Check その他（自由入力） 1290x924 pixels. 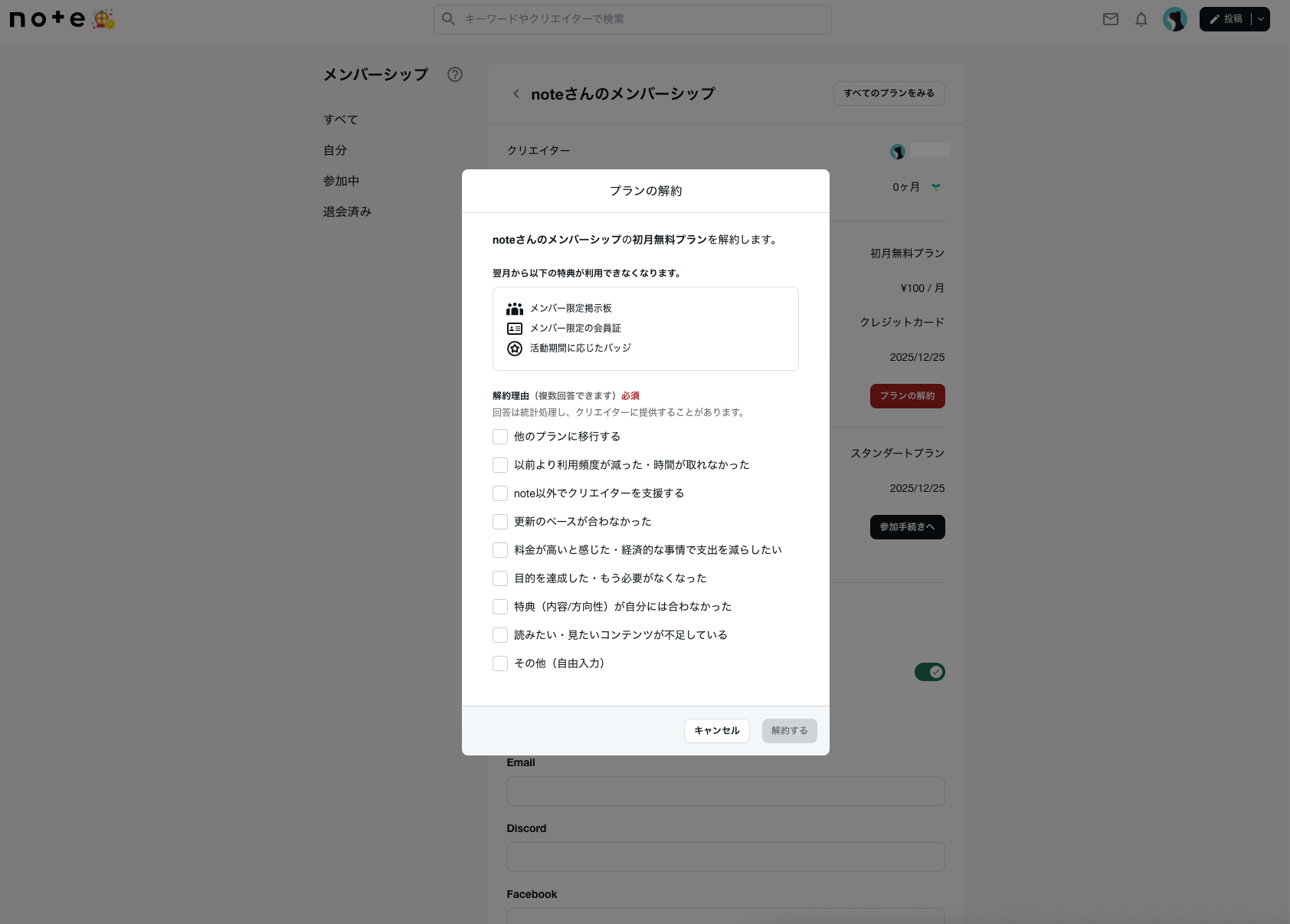coord(500,664)
